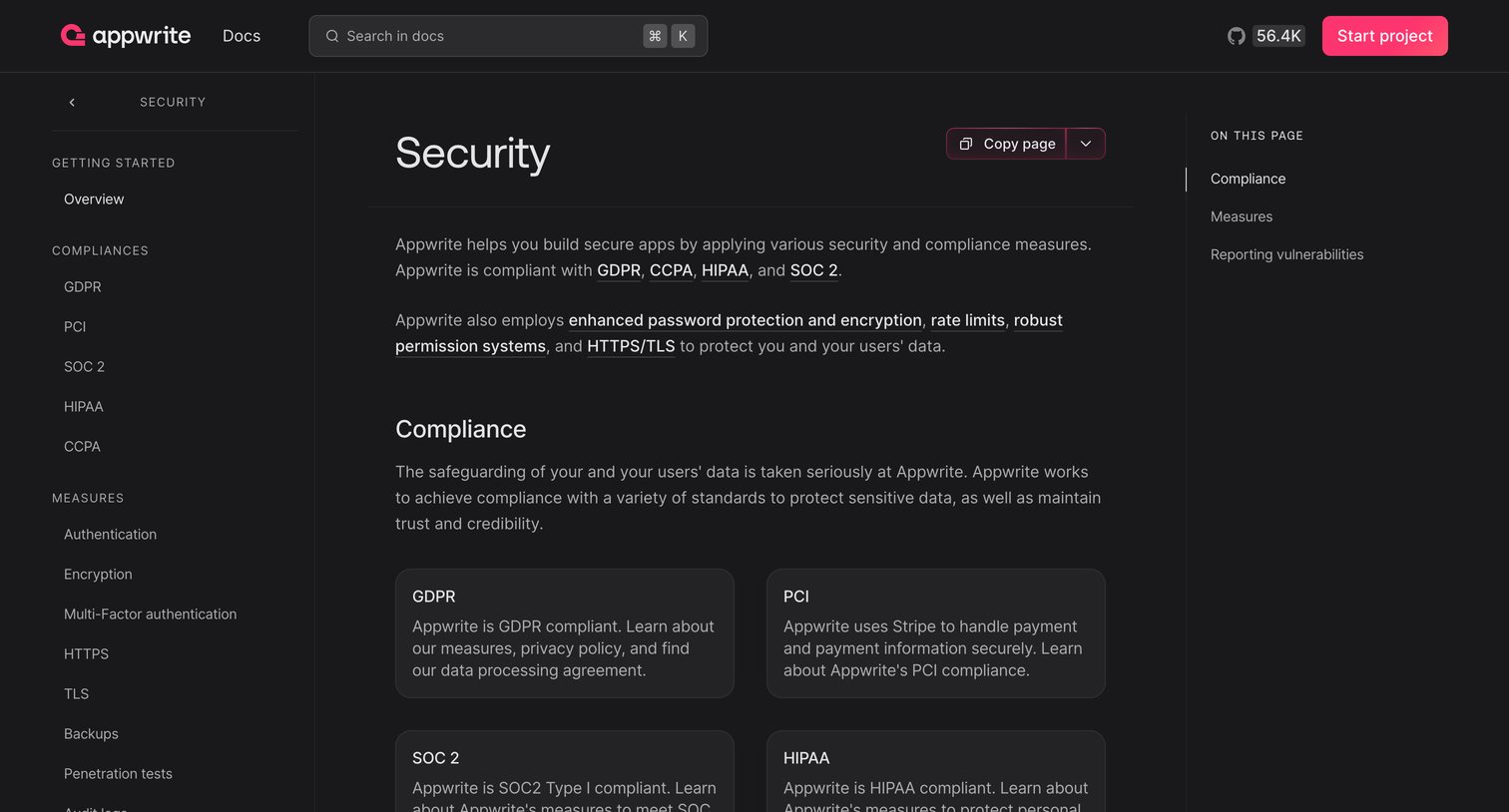The width and height of the screenshot is (1509, 812).
Task: View the 56.4K GitHub stars badge
Action: pos(1278,36)
